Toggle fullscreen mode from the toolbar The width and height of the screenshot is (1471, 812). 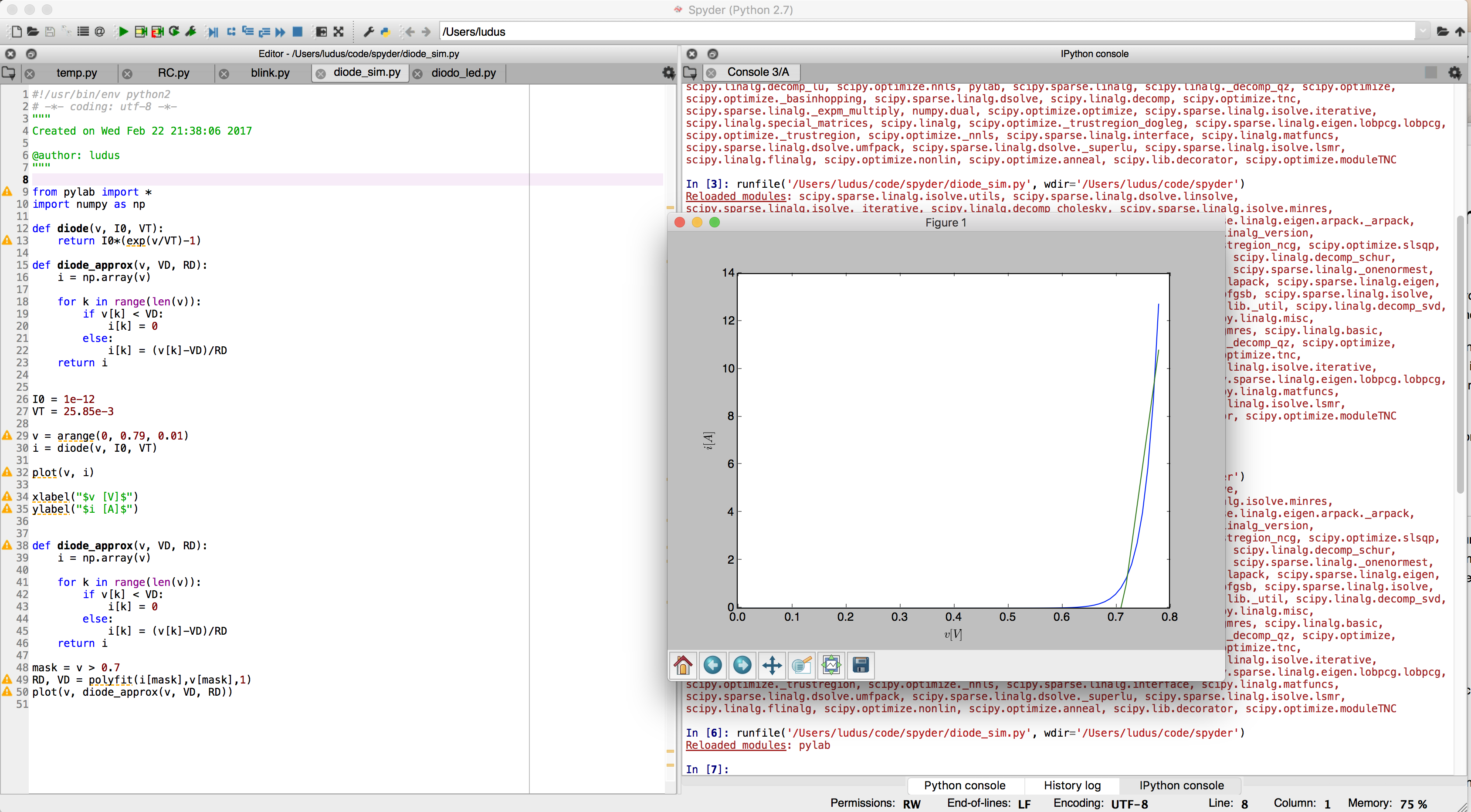(x=339, y=32)
